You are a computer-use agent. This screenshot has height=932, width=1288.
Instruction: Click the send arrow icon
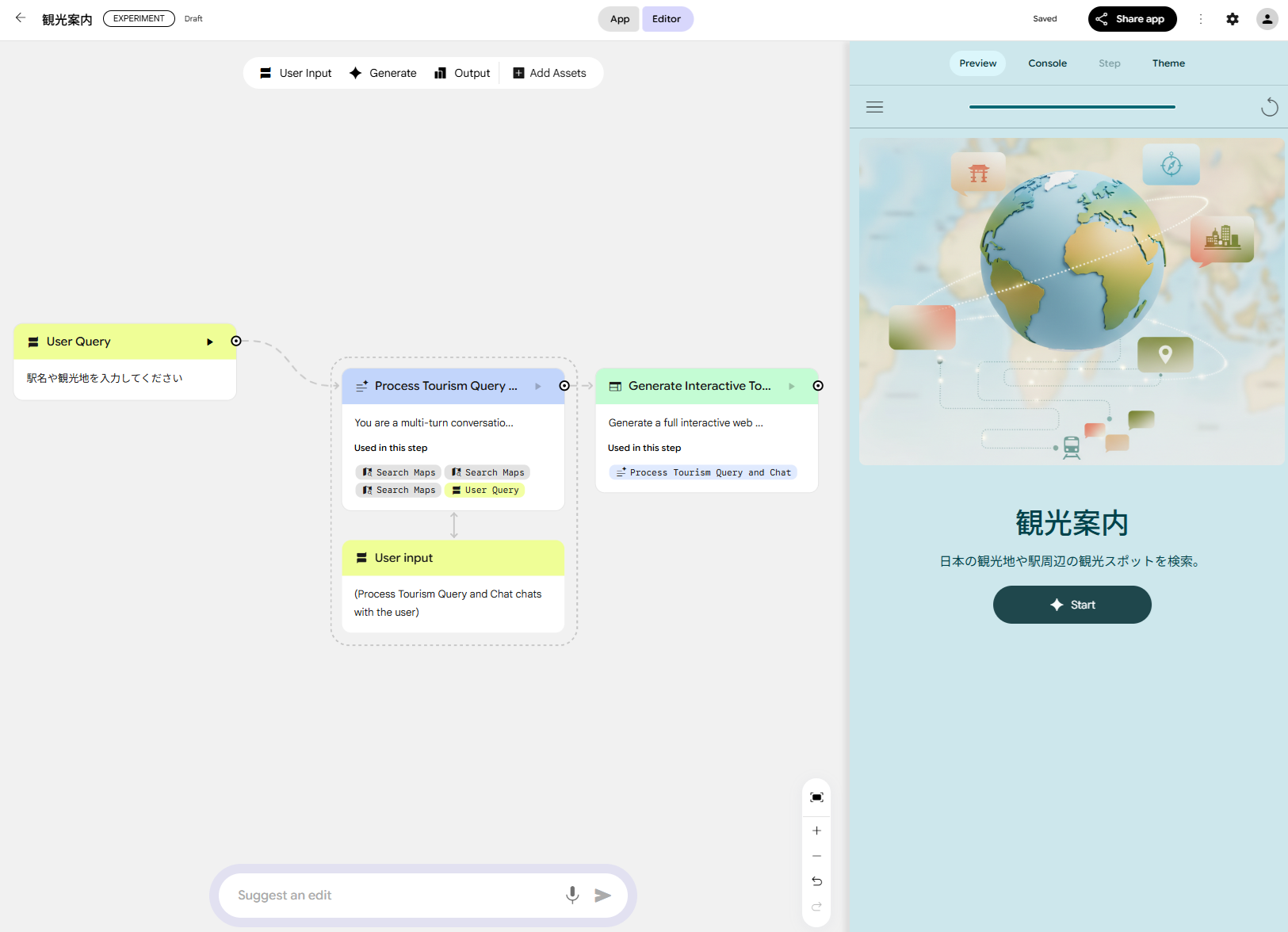click(603, 895)
